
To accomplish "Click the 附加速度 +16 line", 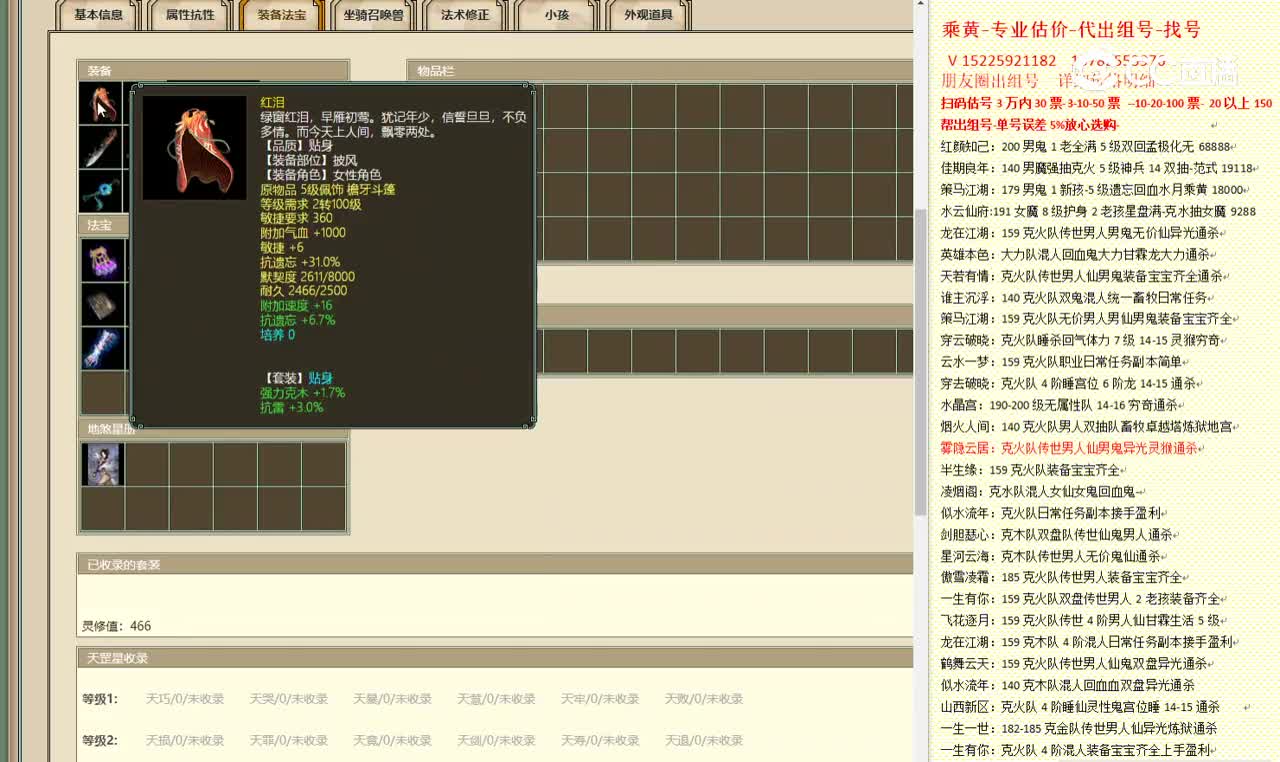I will click(x=296, y=306).
